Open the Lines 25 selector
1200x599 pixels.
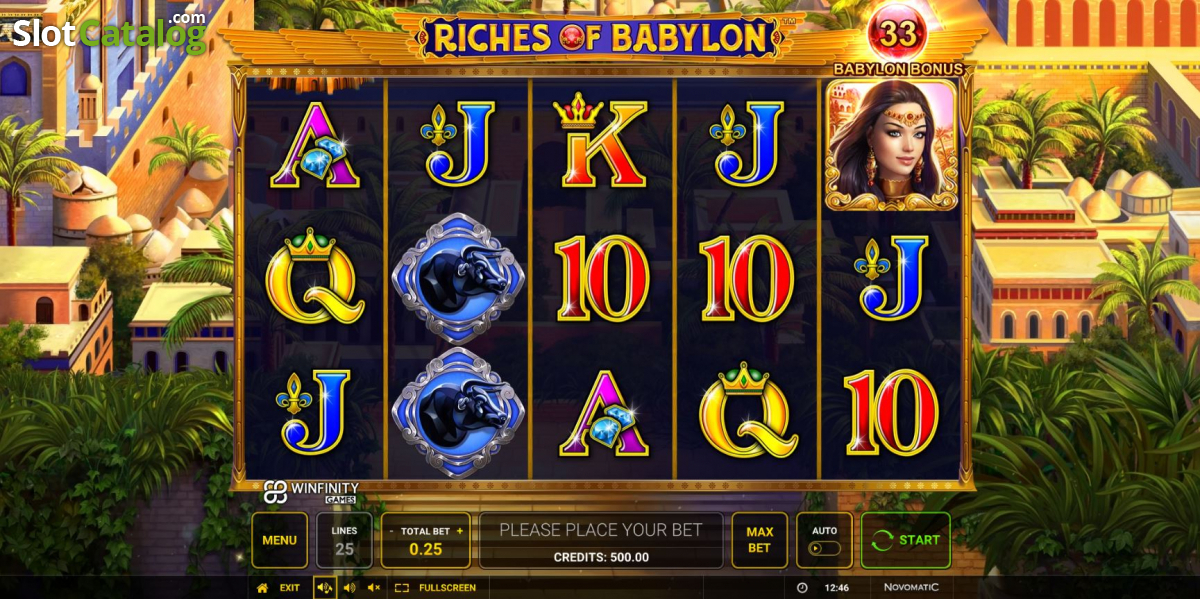point(345,540)
